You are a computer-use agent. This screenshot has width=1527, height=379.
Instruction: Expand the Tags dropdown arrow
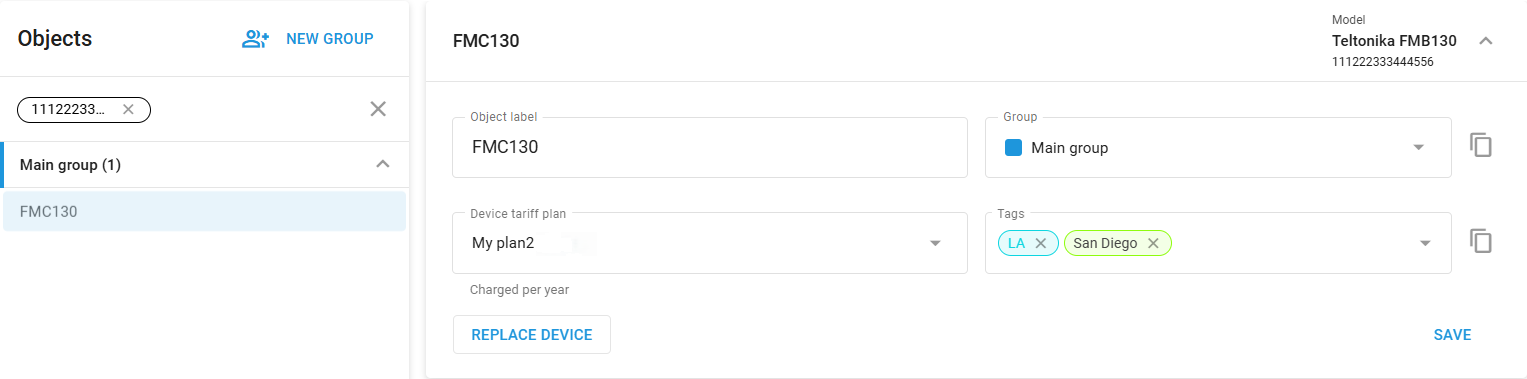click(x=1425, y=243)
